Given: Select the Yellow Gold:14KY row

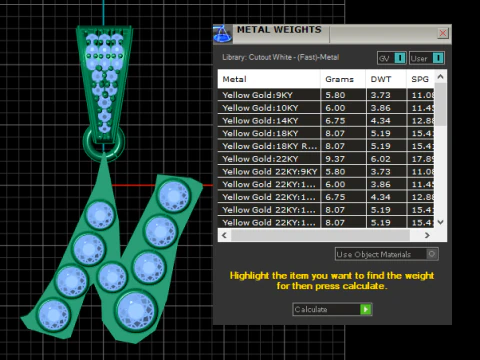Looking at the screenshot, I should pos(326,121).
